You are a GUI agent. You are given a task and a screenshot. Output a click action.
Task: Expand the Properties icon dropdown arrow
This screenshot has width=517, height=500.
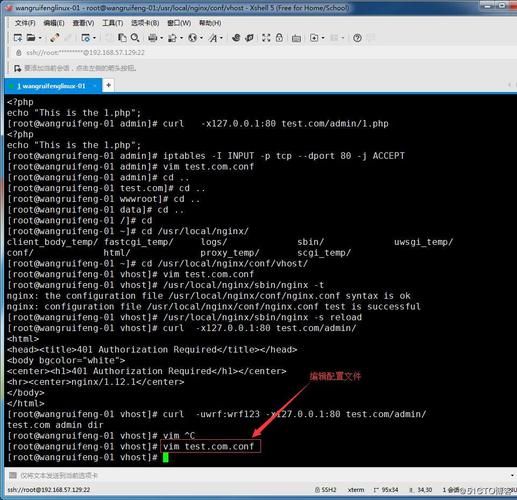(94, 38)
